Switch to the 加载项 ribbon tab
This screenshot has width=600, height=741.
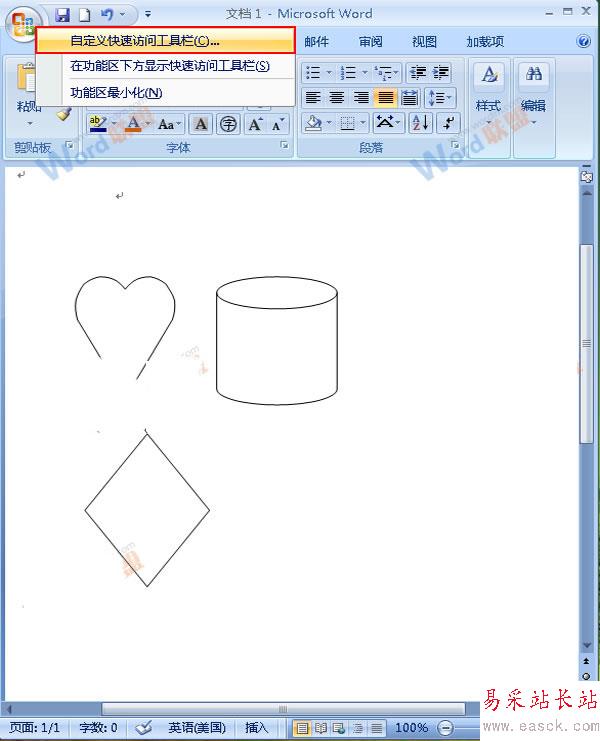point(485,42)
